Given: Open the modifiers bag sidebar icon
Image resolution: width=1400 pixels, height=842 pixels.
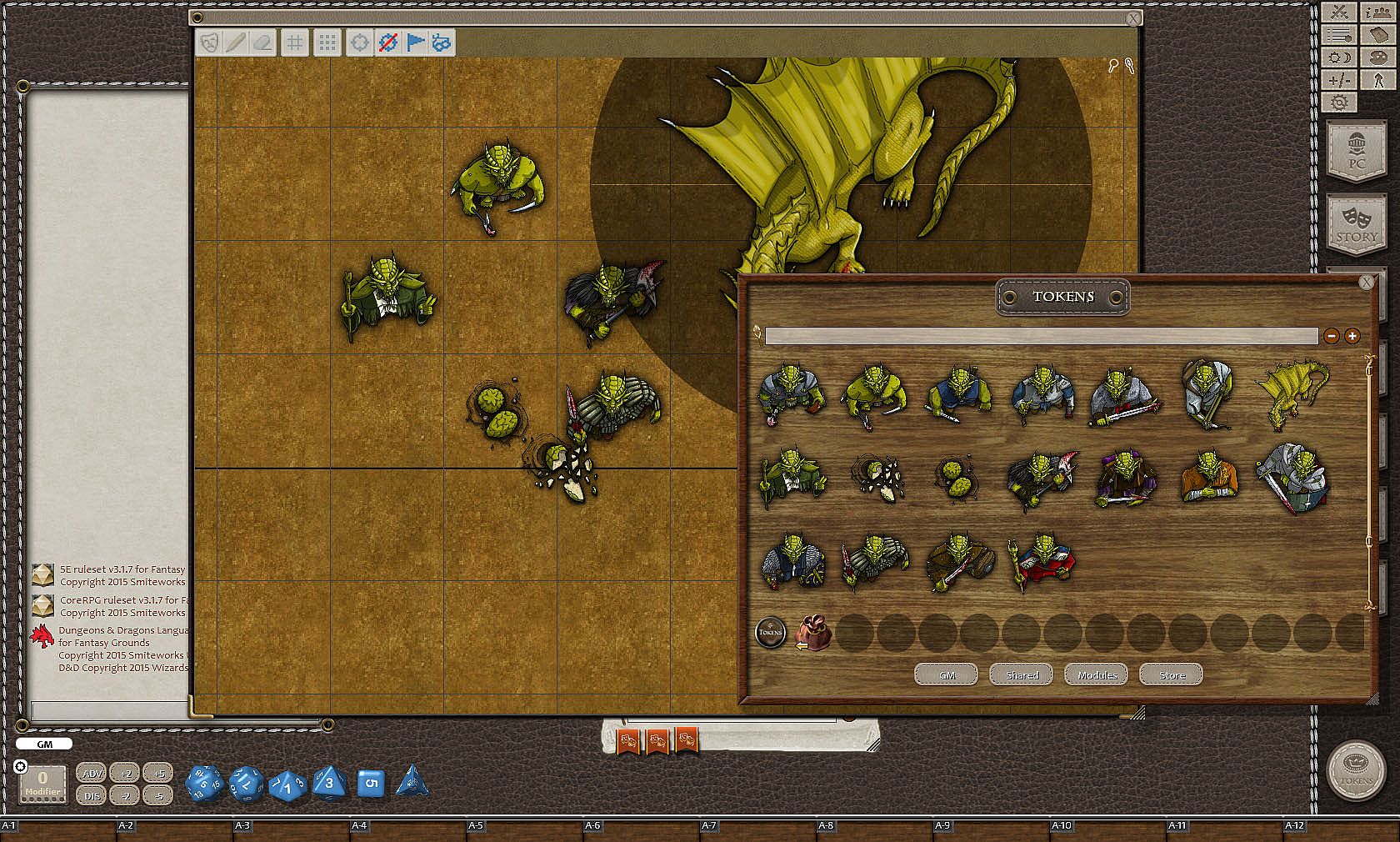Looking at the screenshot, I should (1378, 35).
